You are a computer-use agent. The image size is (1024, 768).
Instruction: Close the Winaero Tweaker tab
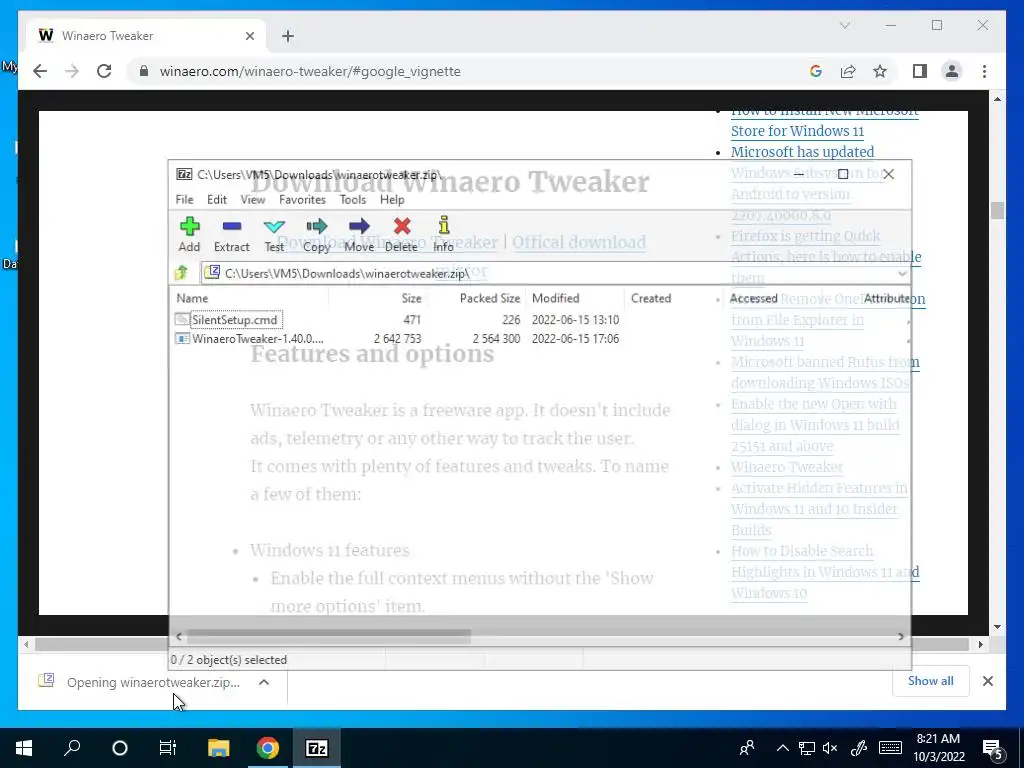[x=249, y=36]
